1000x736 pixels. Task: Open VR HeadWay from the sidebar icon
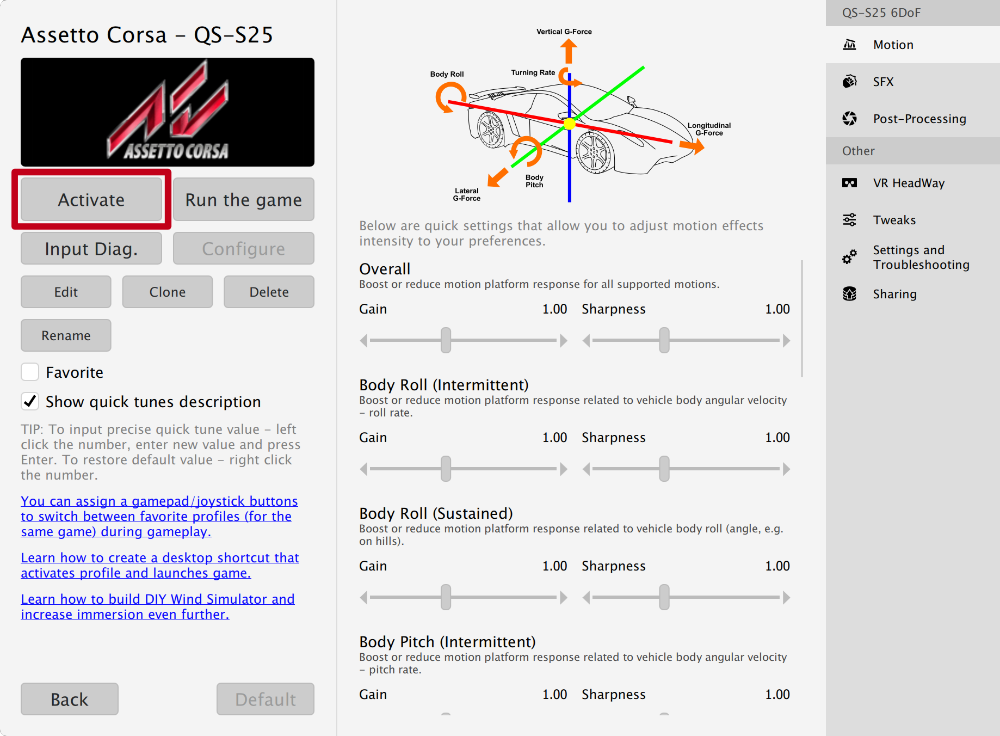tap(849, 182)
